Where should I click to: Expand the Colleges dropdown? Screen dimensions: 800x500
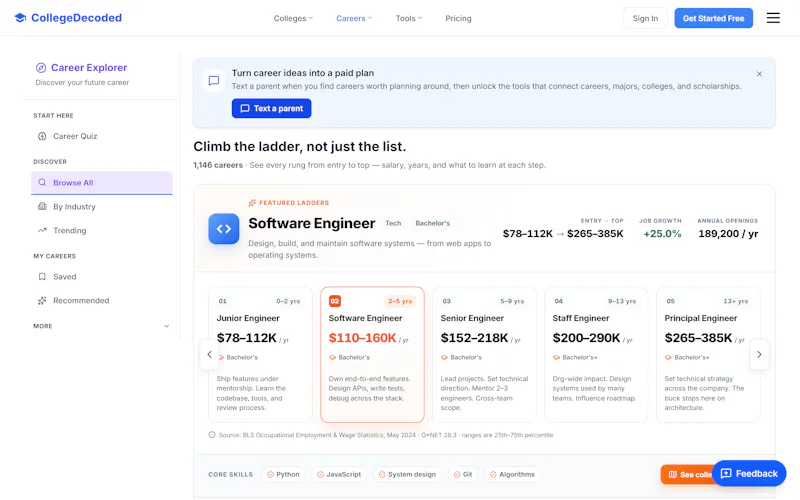(293, 18)
